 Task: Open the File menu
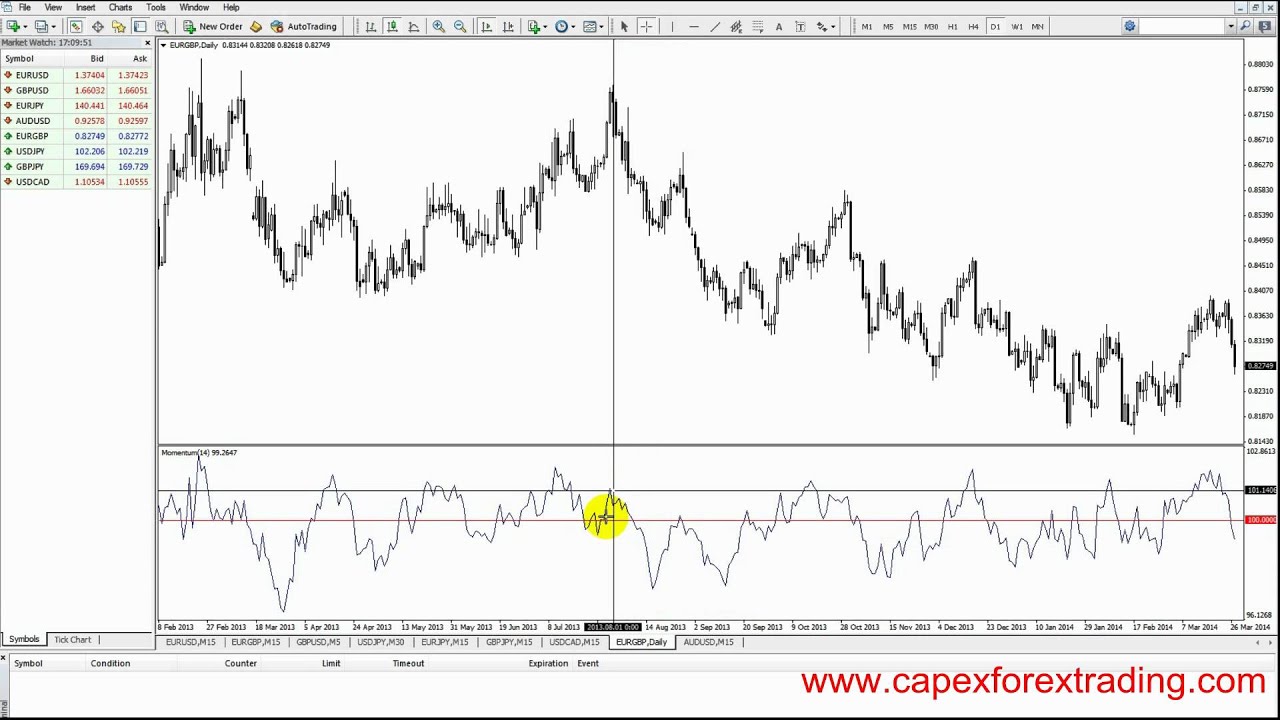(x=24, y=7)
